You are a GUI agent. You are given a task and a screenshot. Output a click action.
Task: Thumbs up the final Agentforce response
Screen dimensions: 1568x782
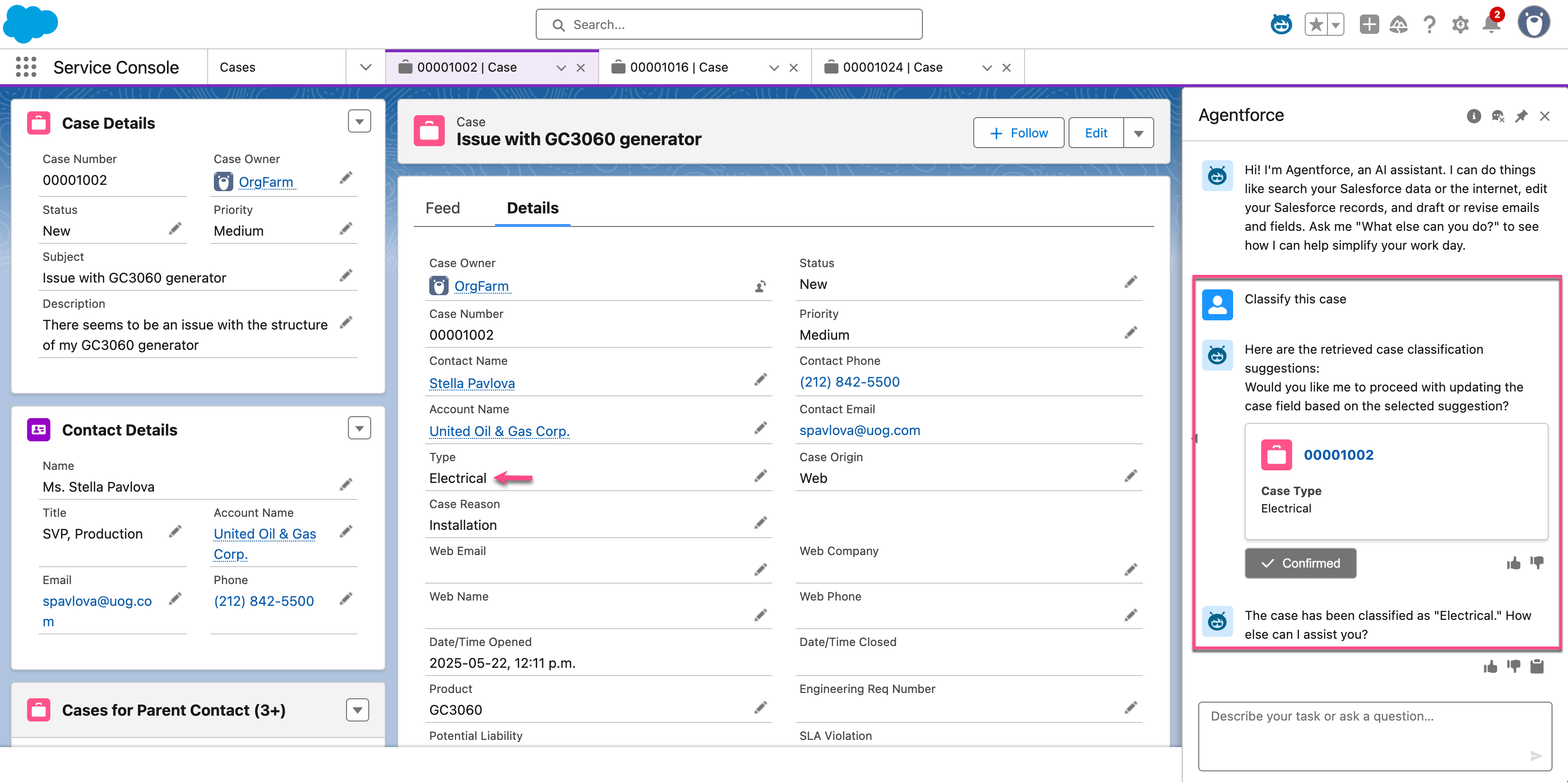1490,667
